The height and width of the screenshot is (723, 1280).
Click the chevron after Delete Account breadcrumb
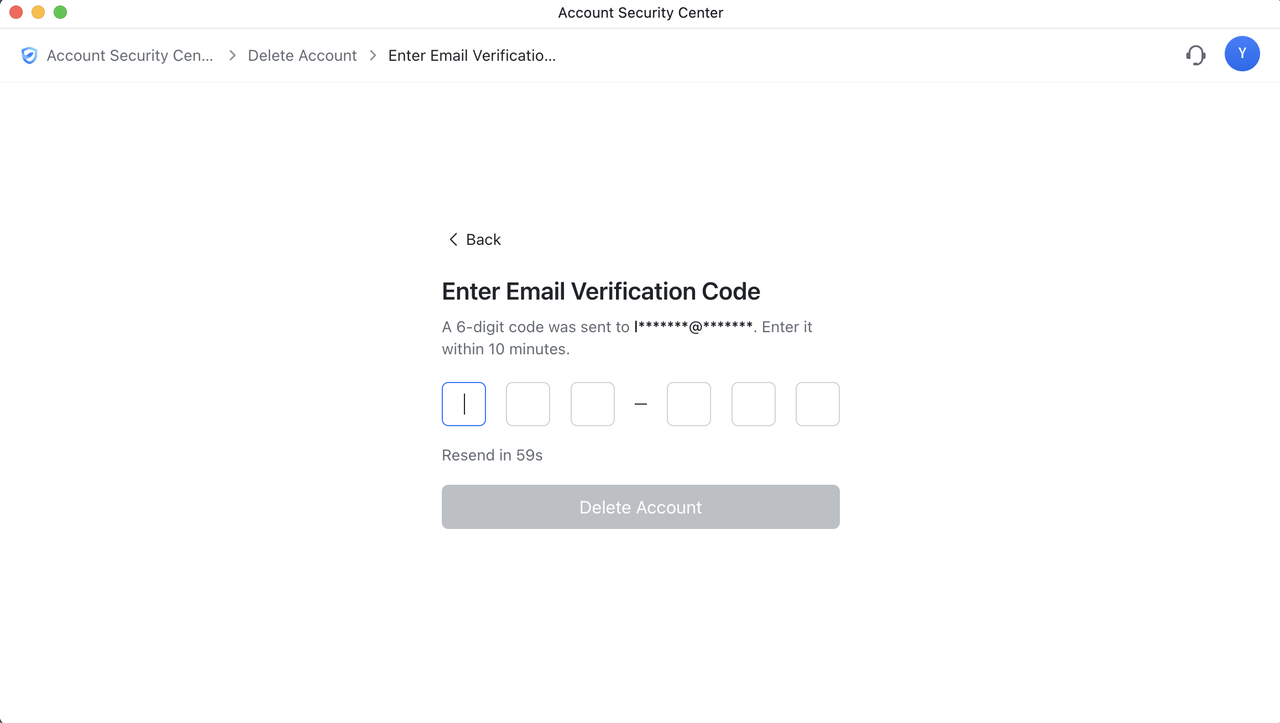tap(373, 56)
